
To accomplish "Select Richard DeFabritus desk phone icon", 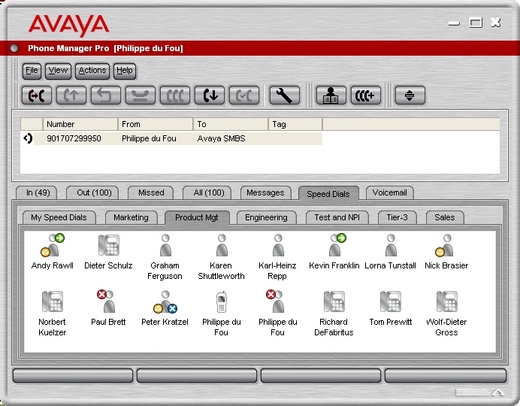I will pyautogui.click(x=334, y=301).
